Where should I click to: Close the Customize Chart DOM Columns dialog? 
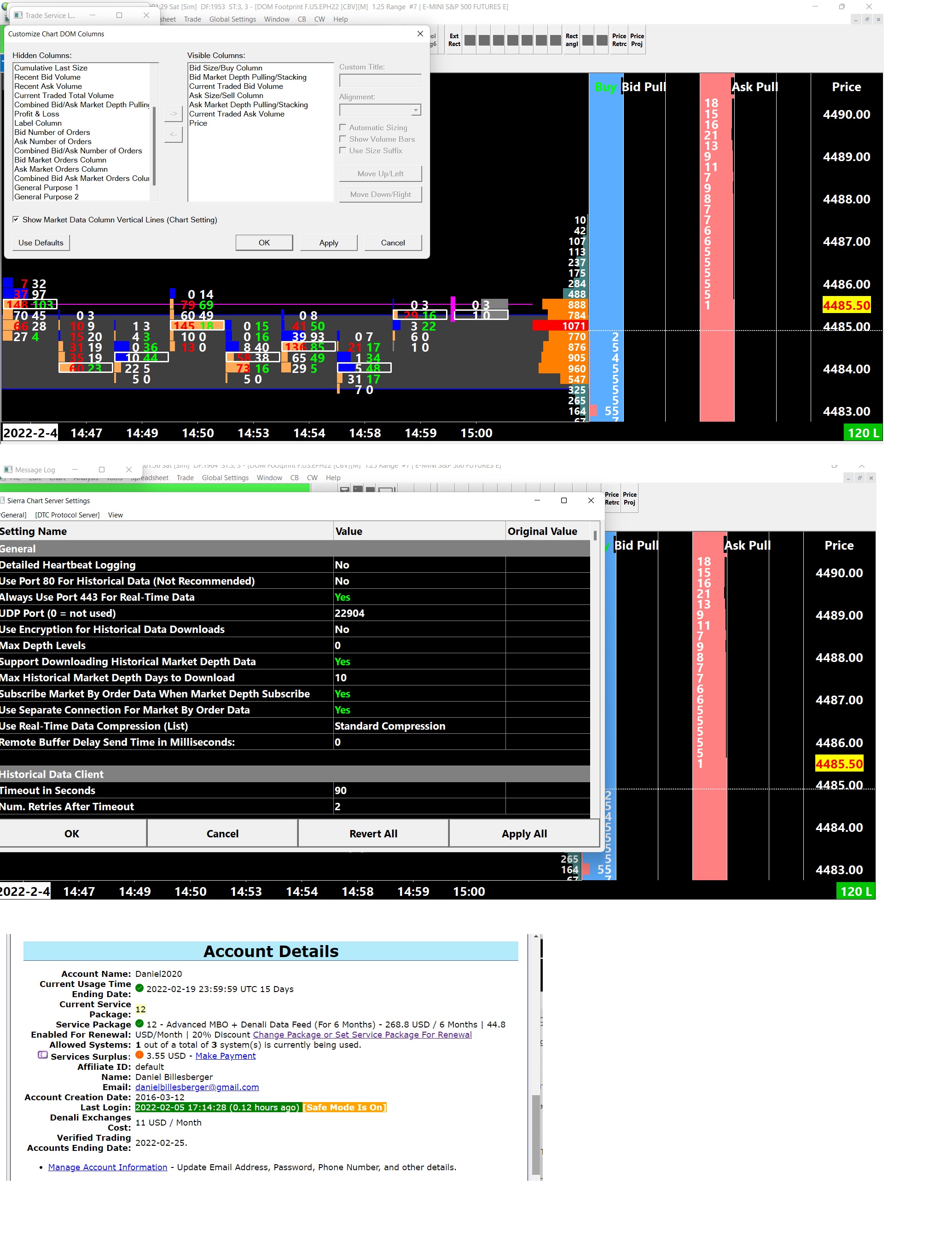click(420, 34)
